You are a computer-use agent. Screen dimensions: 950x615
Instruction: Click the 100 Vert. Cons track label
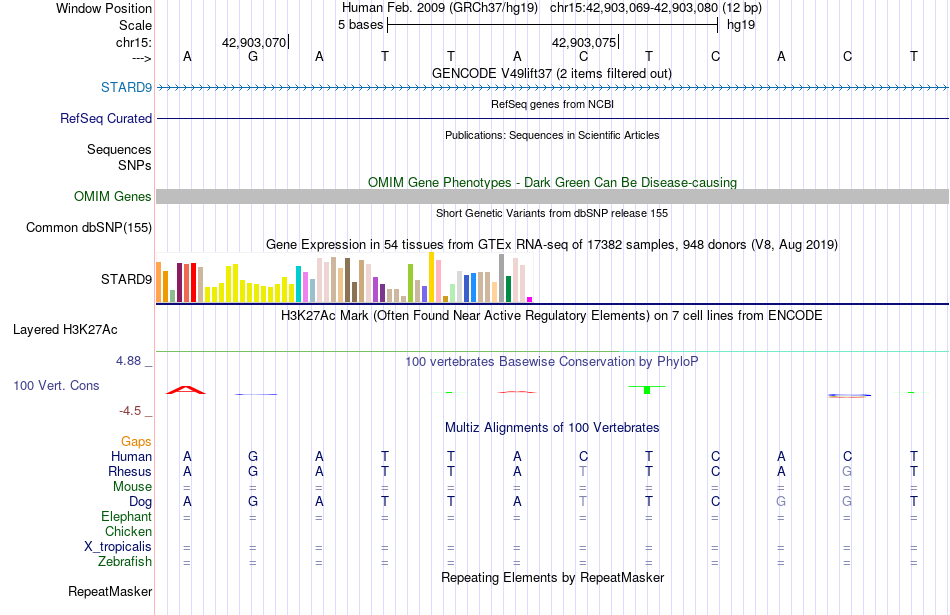click(56, 385)
